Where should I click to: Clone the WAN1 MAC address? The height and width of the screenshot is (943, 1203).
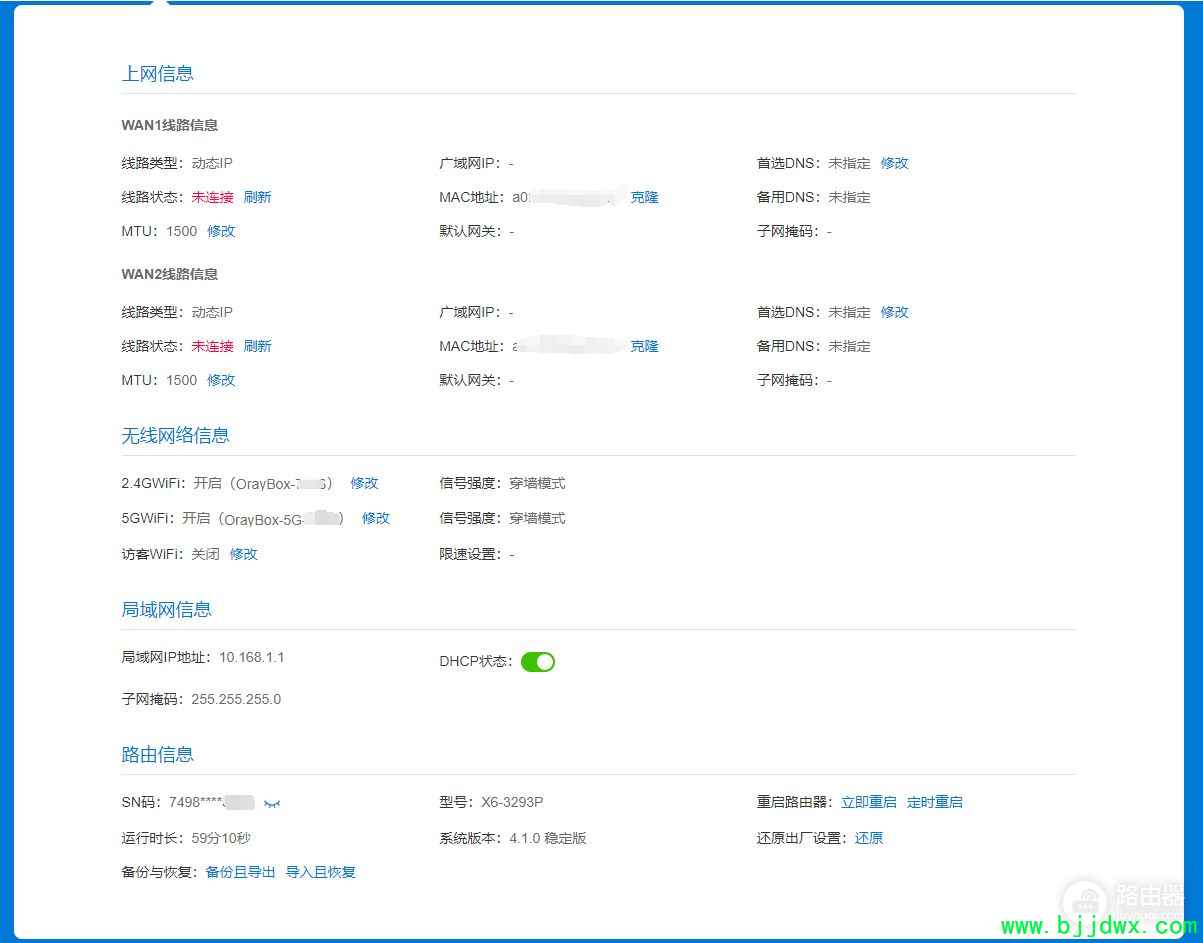point(644,197)
